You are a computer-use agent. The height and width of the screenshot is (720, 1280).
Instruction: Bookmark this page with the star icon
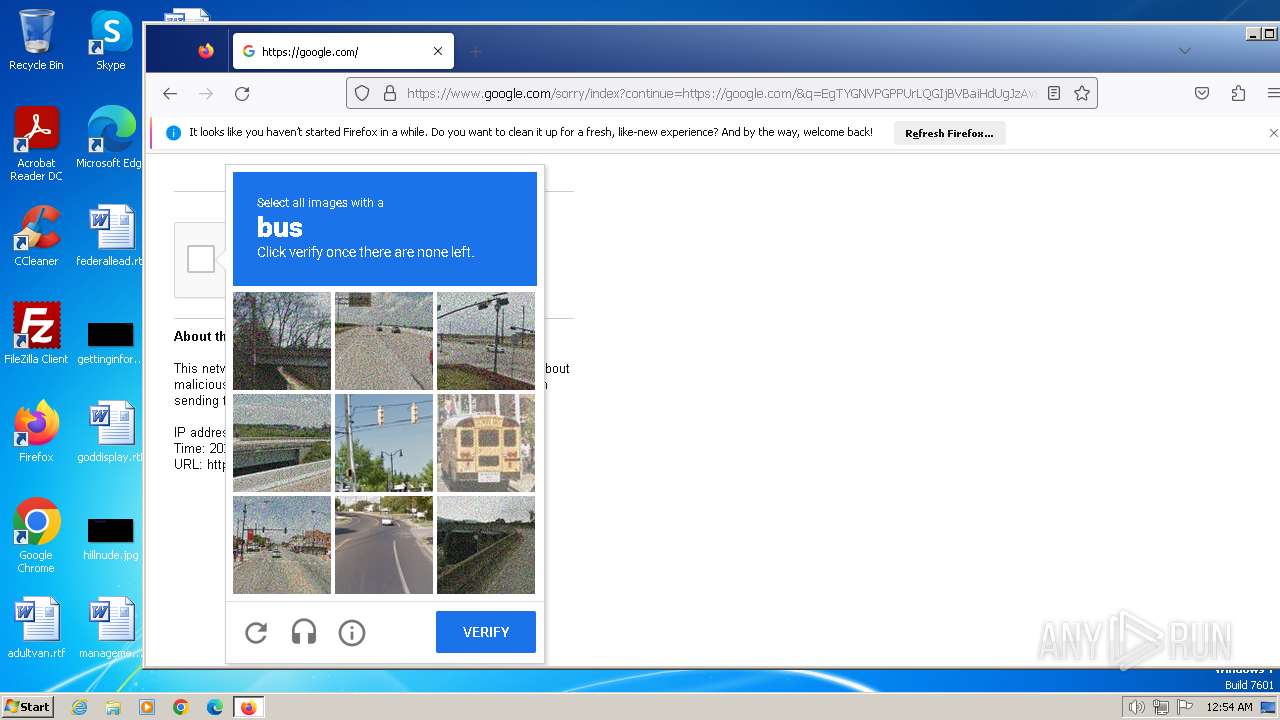pos(1082,93)
